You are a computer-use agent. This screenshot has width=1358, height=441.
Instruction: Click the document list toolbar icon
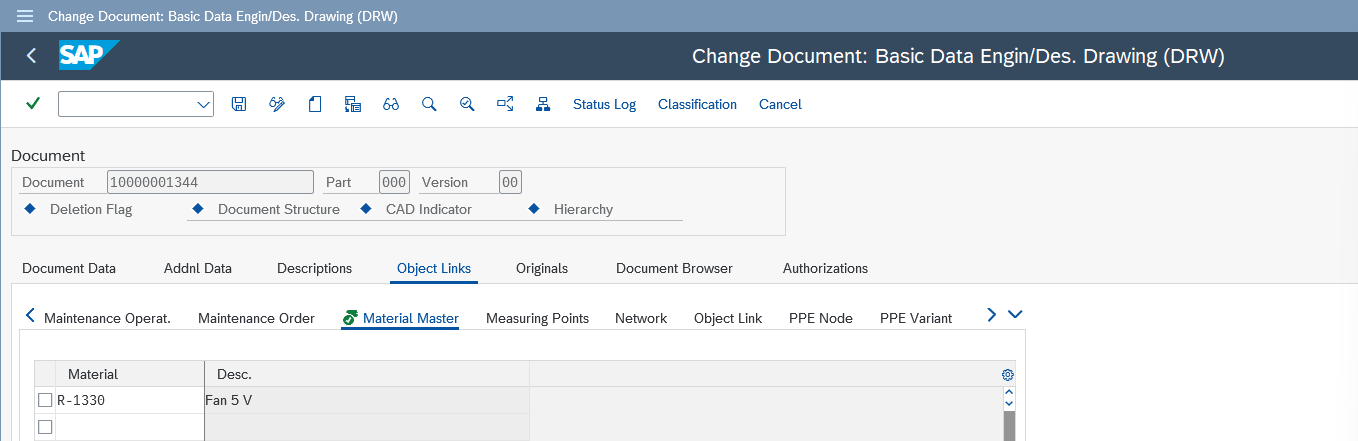click(x=352, y=104)
